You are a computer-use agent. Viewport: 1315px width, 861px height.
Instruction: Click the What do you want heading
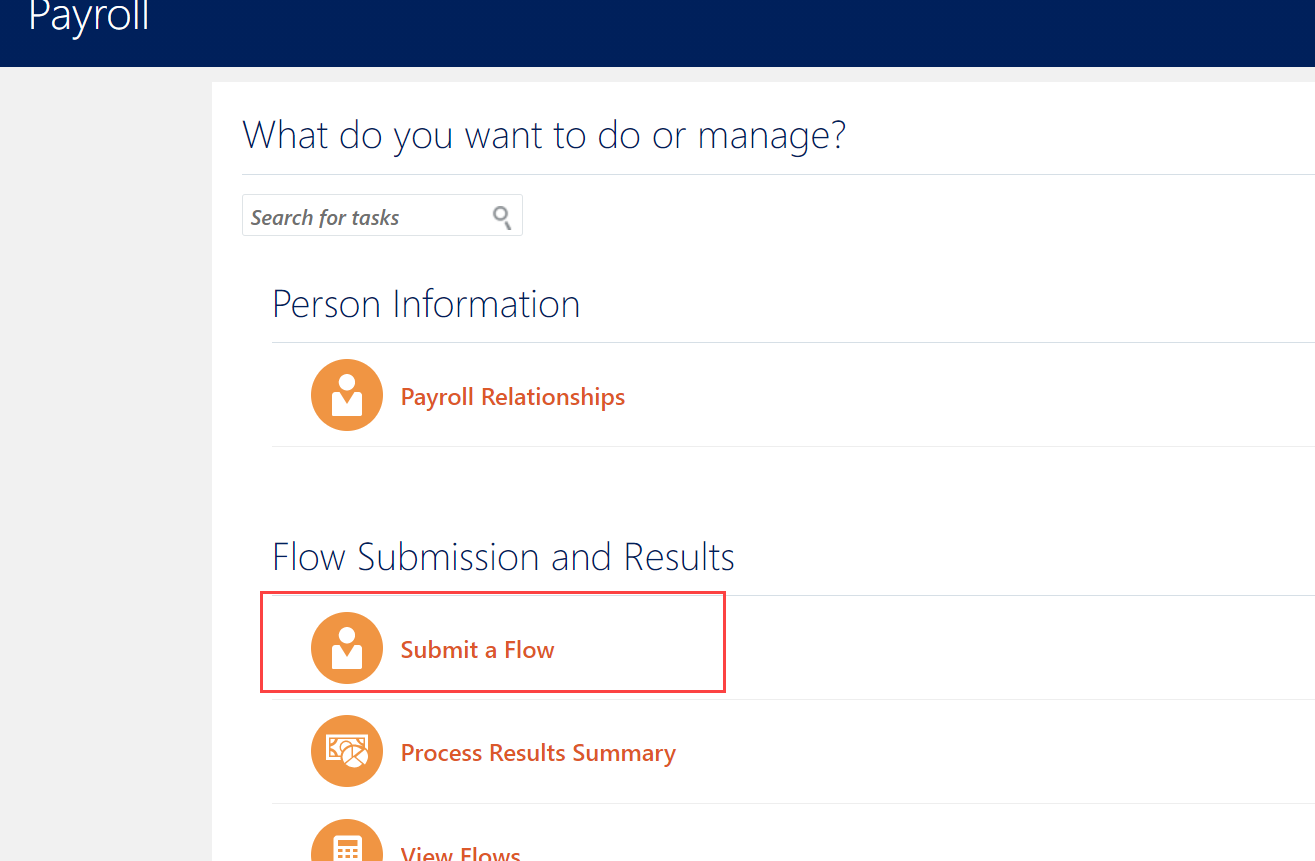coord(543,134)
